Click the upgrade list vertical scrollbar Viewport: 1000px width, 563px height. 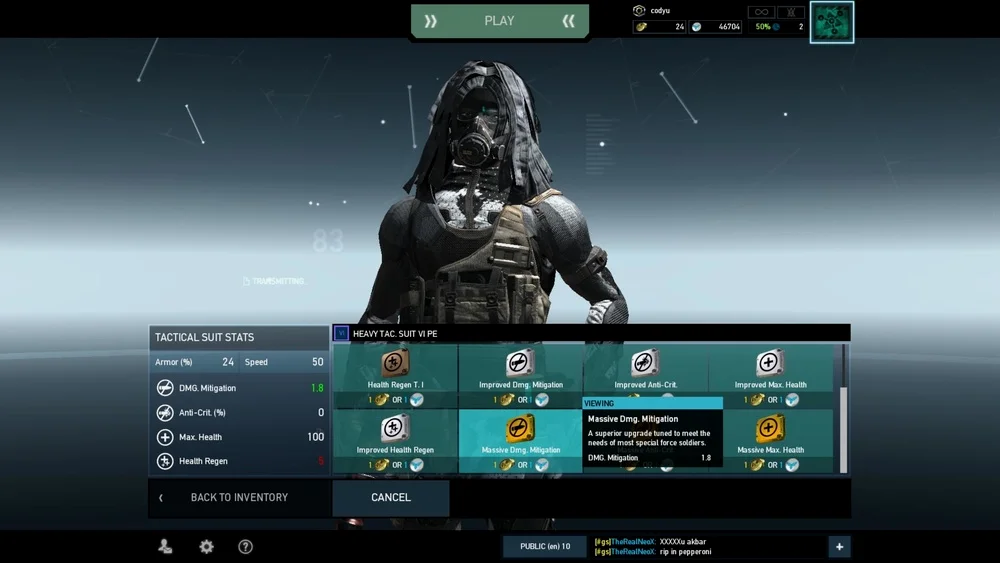(x=844, y=429)
